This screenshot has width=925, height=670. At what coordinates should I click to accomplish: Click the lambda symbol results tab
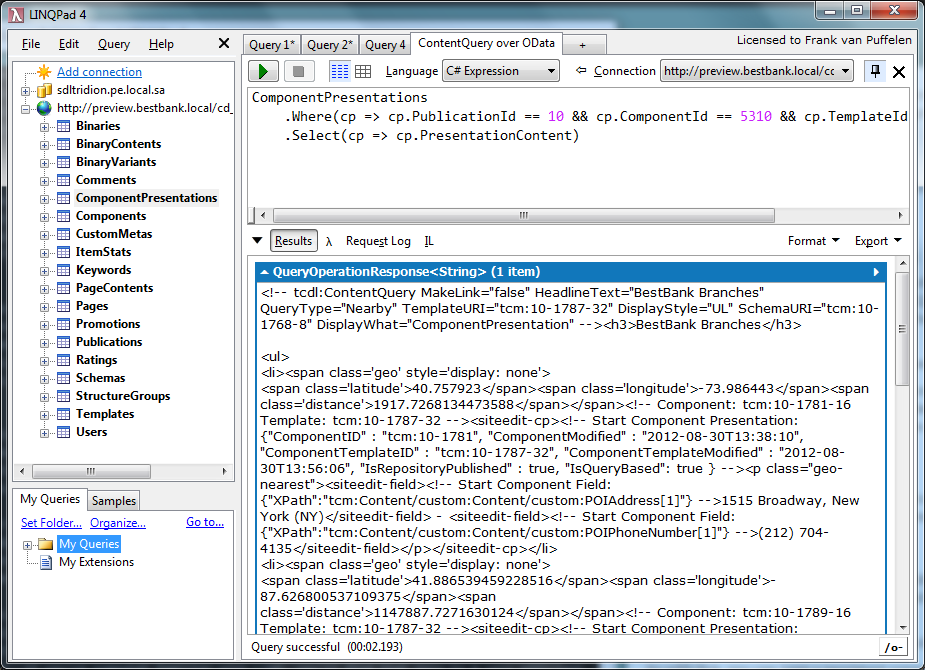click(x=329, y=241)
